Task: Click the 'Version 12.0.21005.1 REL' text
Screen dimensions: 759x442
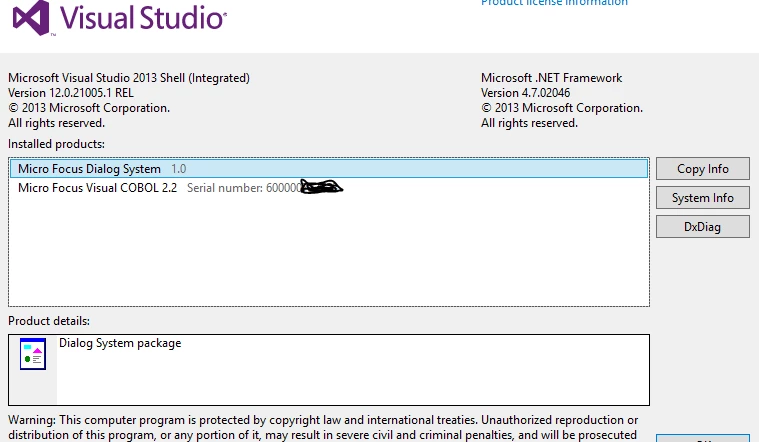Action: click(71, 93)
